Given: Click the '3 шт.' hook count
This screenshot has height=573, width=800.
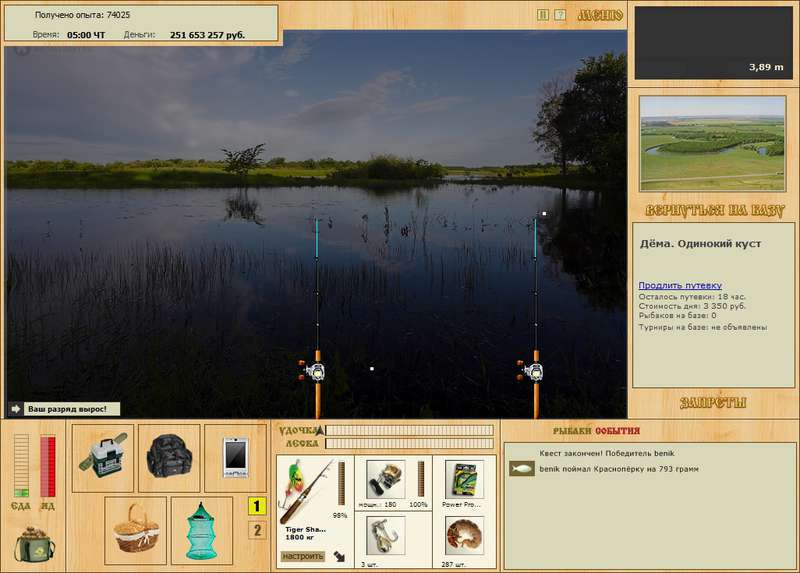Looking at the screenshot, I should coord(369,564).
